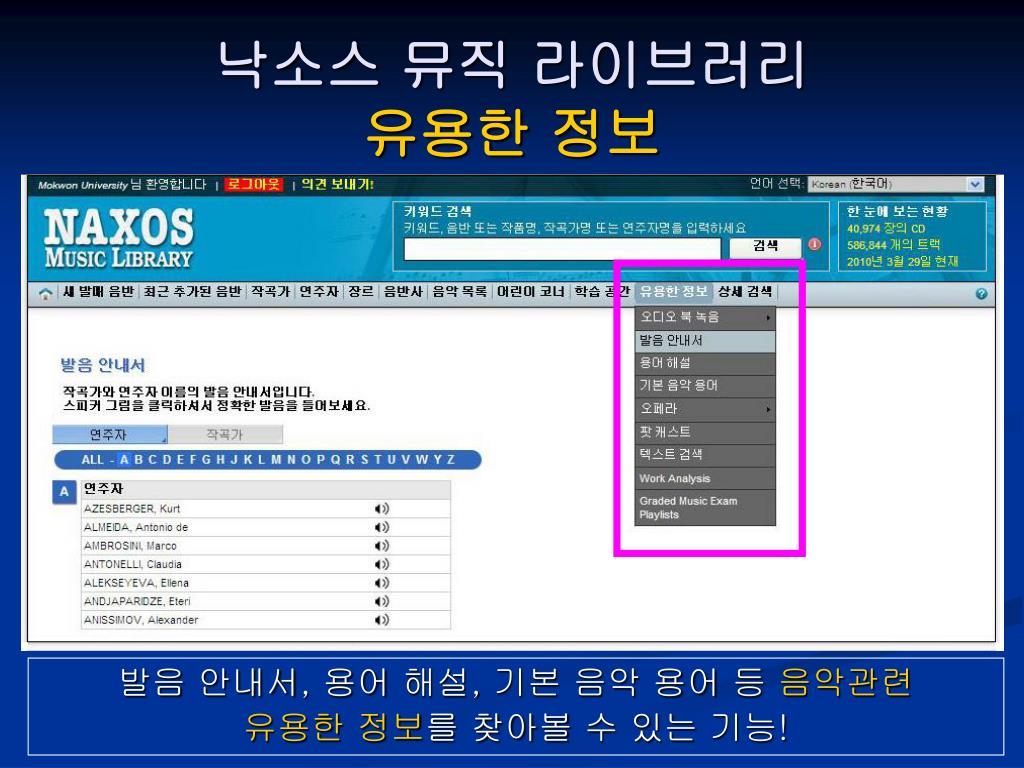
Task: Click the name ANISSIMOV, Alexander
Action: [141, 620]
